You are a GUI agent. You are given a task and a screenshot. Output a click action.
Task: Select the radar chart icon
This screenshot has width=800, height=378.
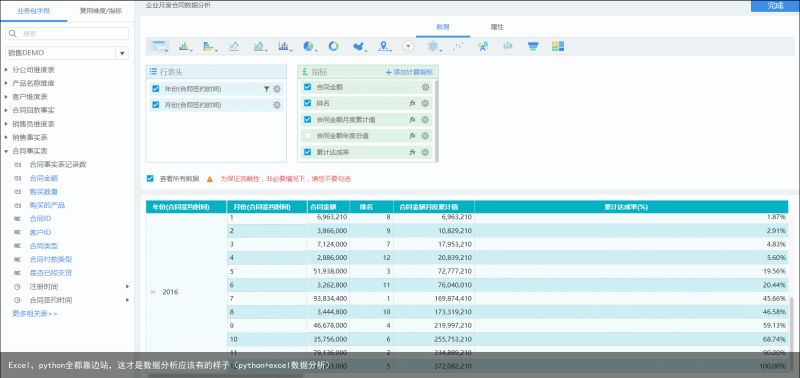[x=434, y=46]
